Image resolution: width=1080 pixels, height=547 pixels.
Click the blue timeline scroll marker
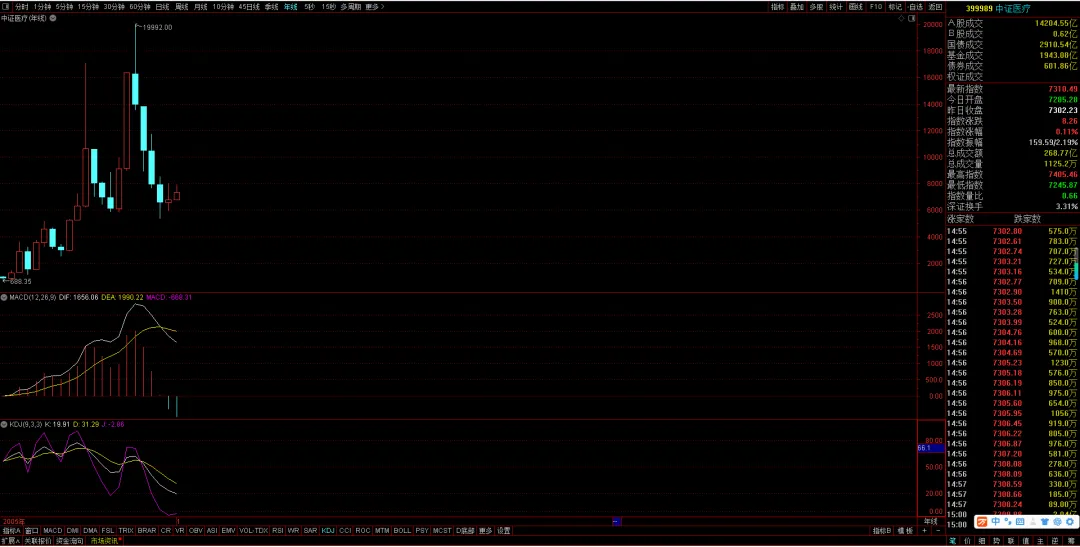[x=616, y=522]
